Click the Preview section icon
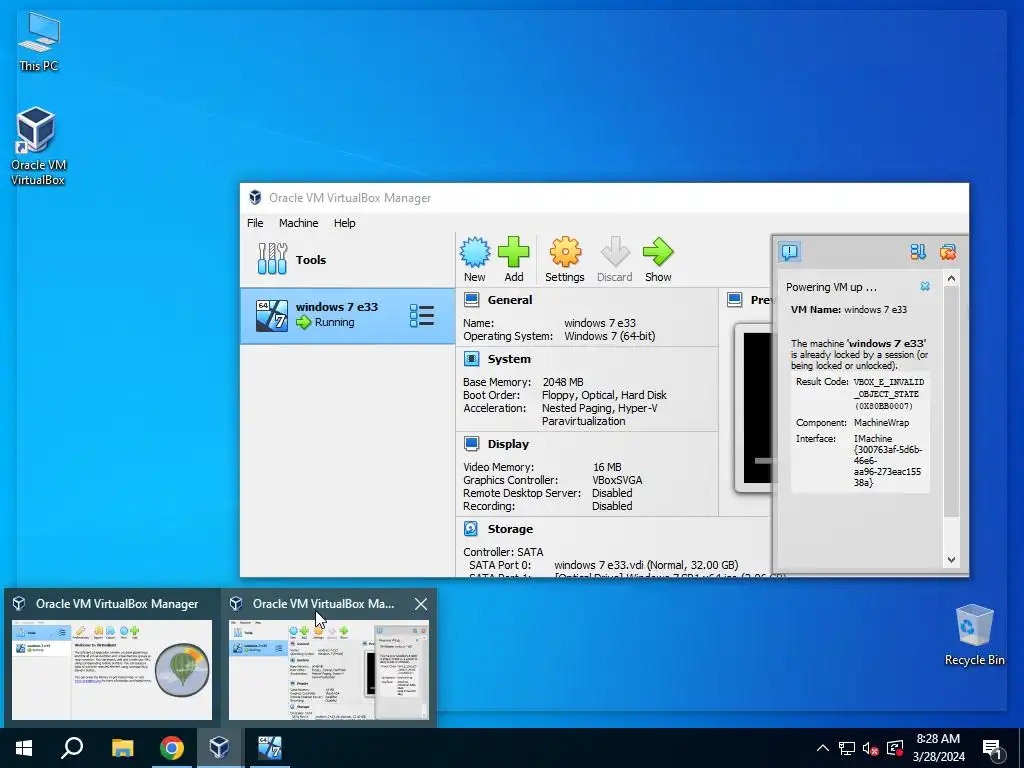Screen dimensions: 1024x768 (735, 300)
